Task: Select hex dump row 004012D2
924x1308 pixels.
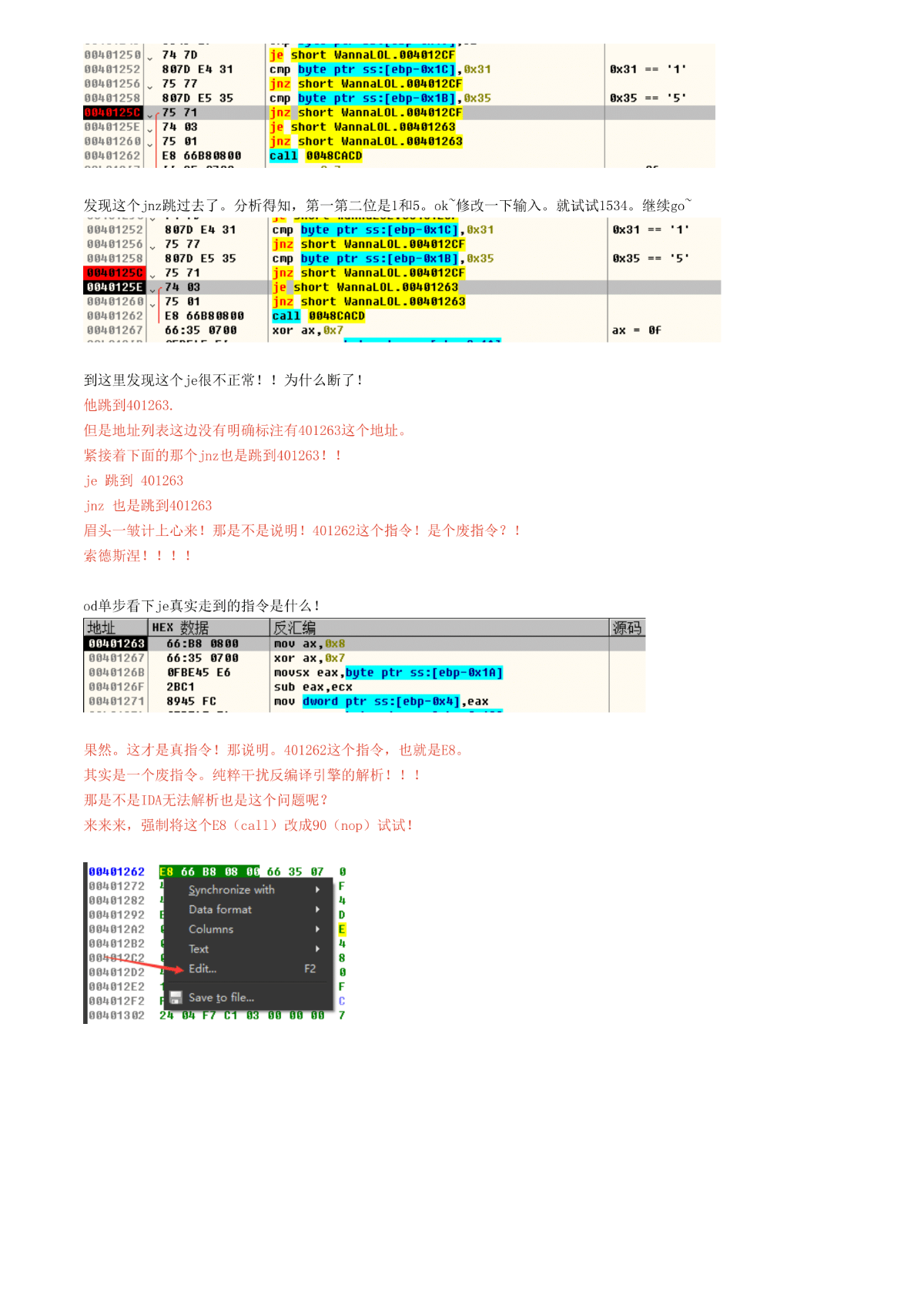Action: pos(116,972)
